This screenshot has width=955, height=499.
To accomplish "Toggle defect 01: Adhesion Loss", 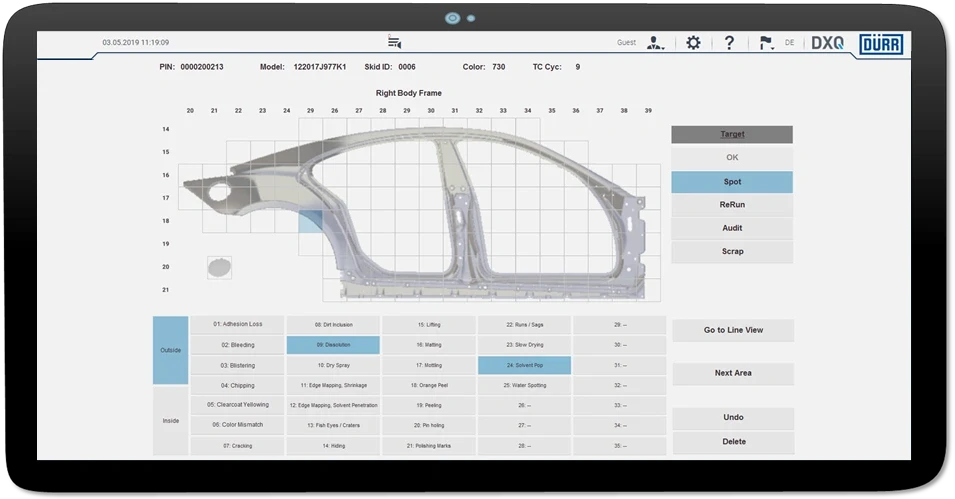I will click(x=238, y=324).
